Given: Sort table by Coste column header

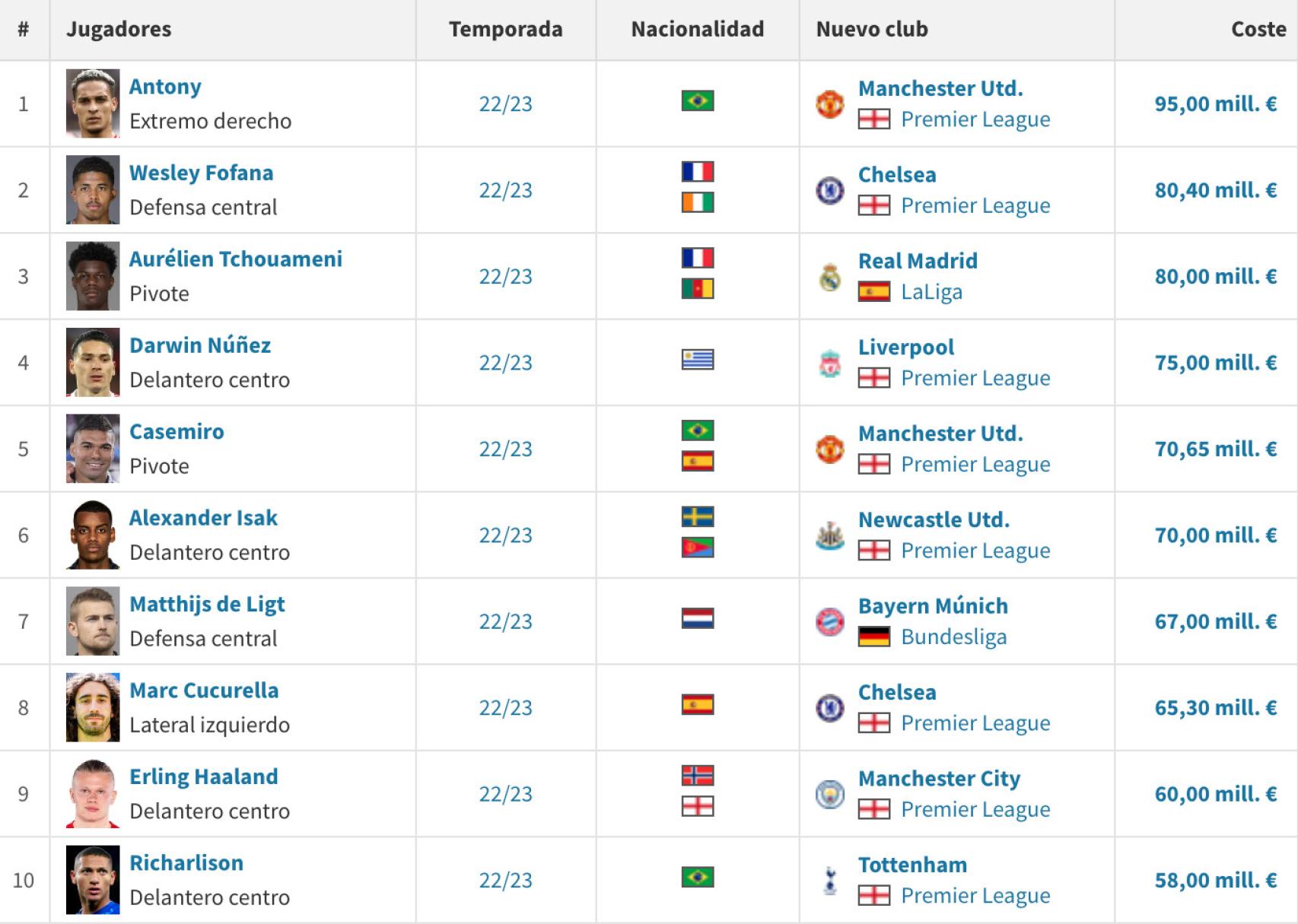Looking at the screenshot, I should point(1258,30).
